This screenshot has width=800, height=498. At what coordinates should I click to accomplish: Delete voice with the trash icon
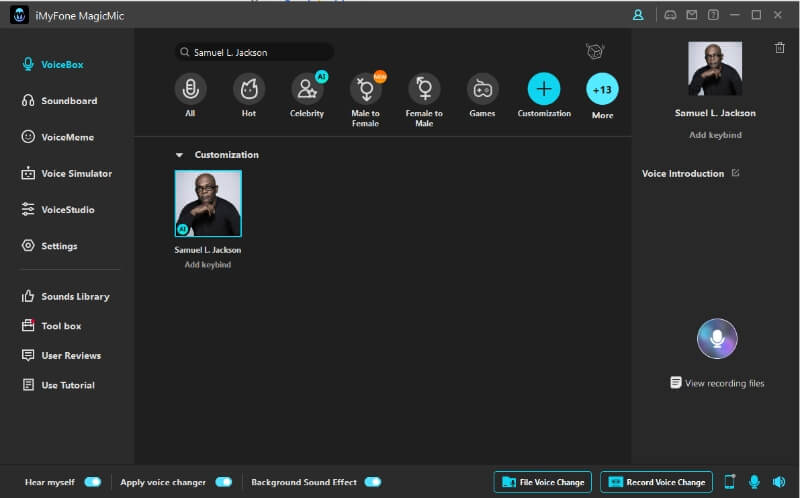(780, 47)
